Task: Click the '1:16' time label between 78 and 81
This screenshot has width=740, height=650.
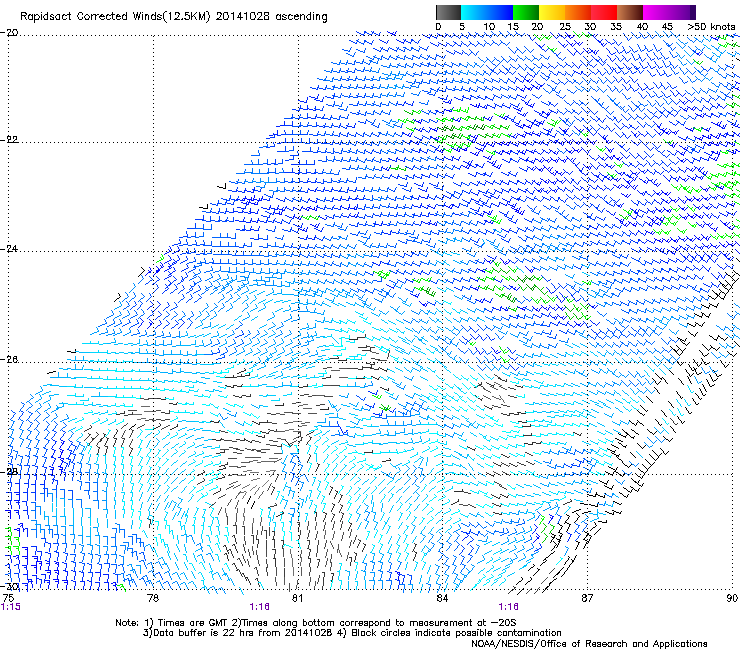Action: 260,607
